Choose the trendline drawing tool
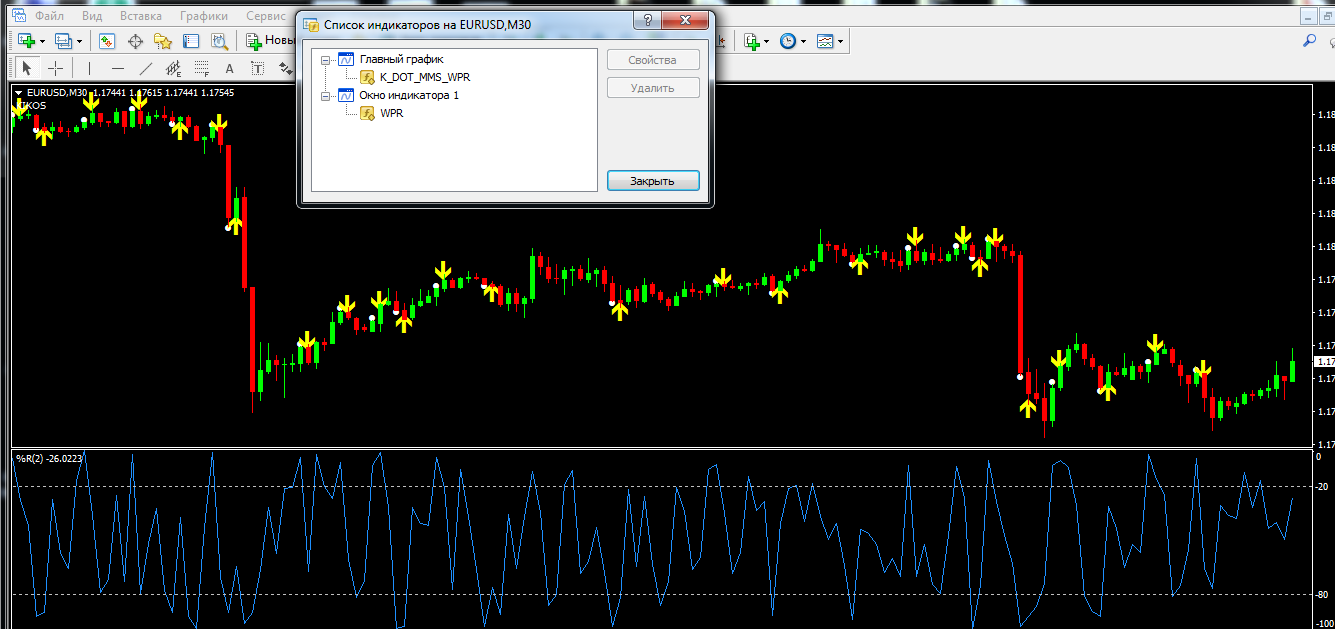The width and height of the screenshot is (1335, 629). 146,68
